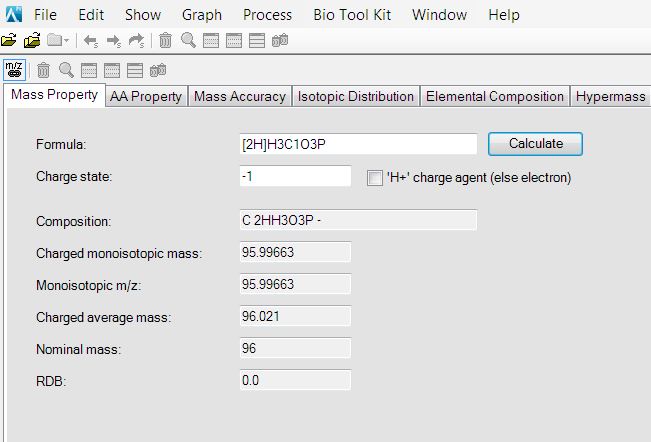Switch to the AA Property tab
This screenshot has height=442, width=651.
click(146, 96)
